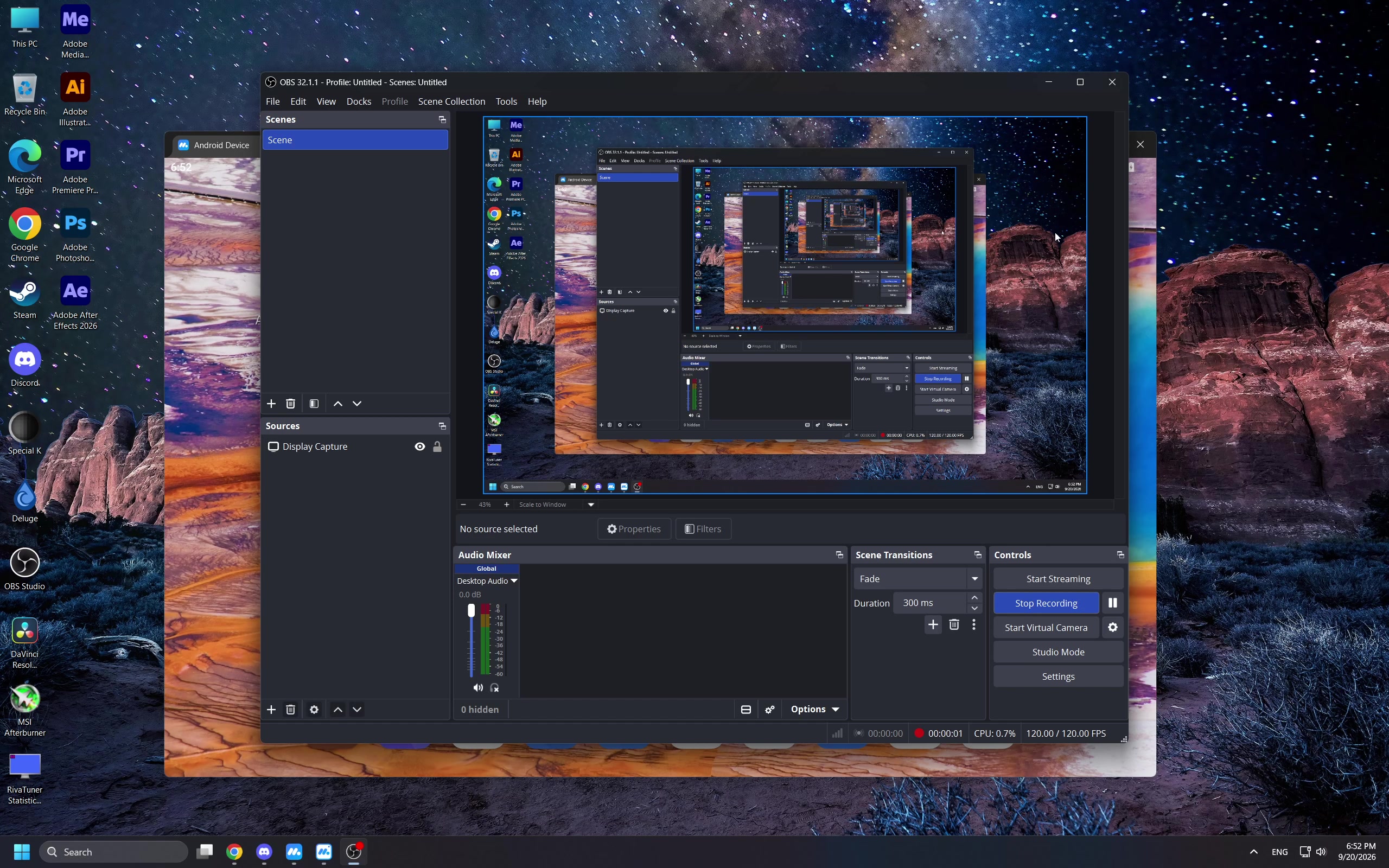Increase transition duration with up stepper
This screenshot has height=868, width=1389.
pos(974,598)
